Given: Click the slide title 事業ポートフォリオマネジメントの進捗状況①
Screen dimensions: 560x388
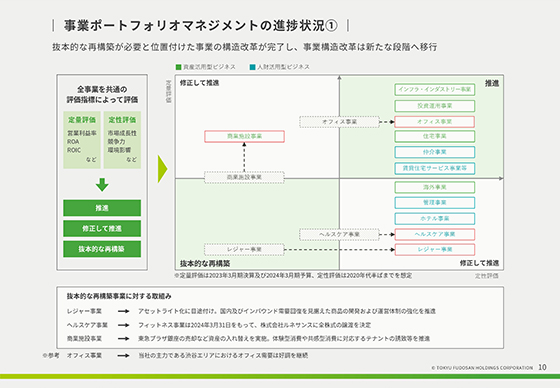Looking at the screenshot, I should (200, 25).
